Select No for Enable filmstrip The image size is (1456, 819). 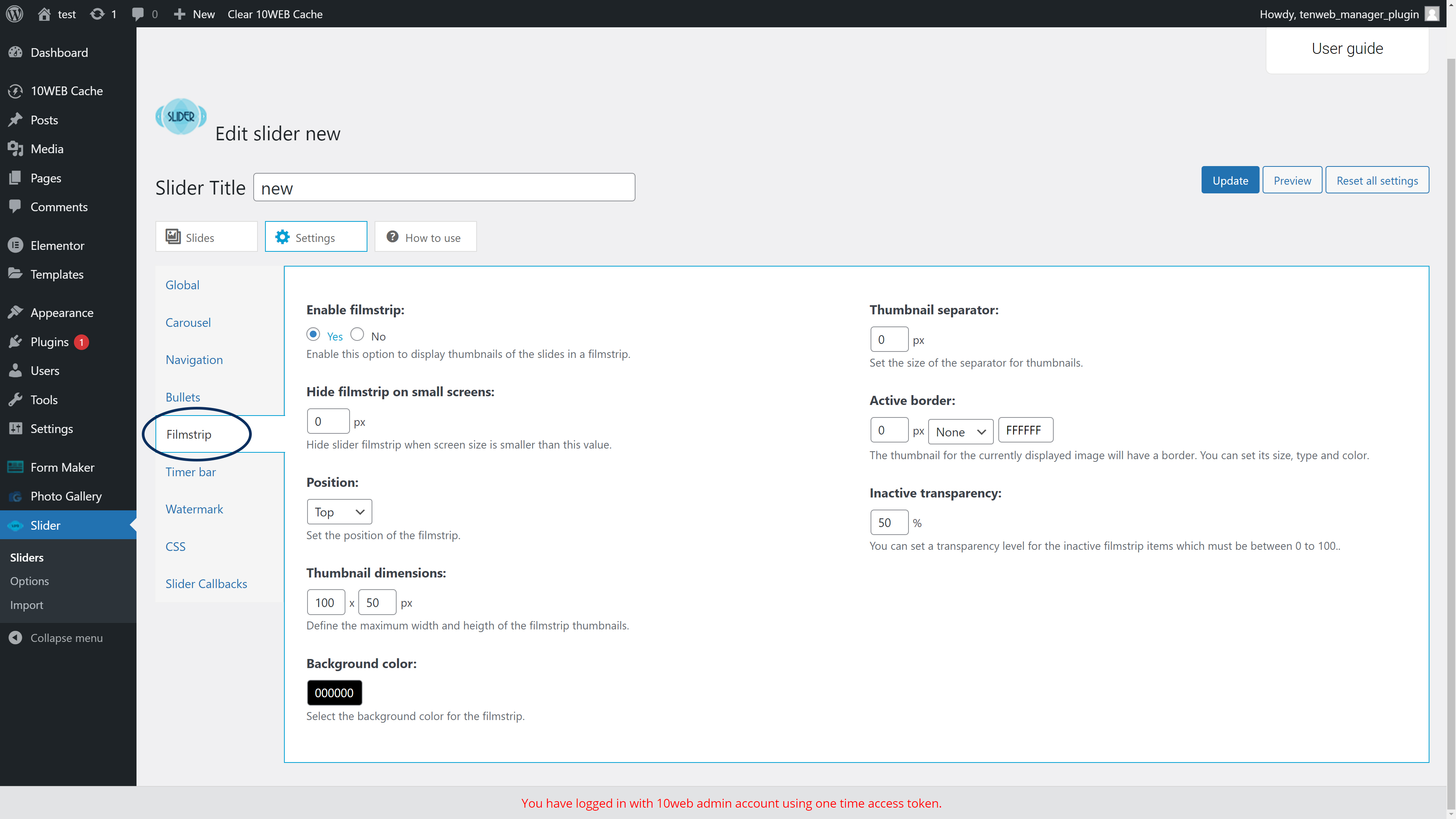point(357,334)
